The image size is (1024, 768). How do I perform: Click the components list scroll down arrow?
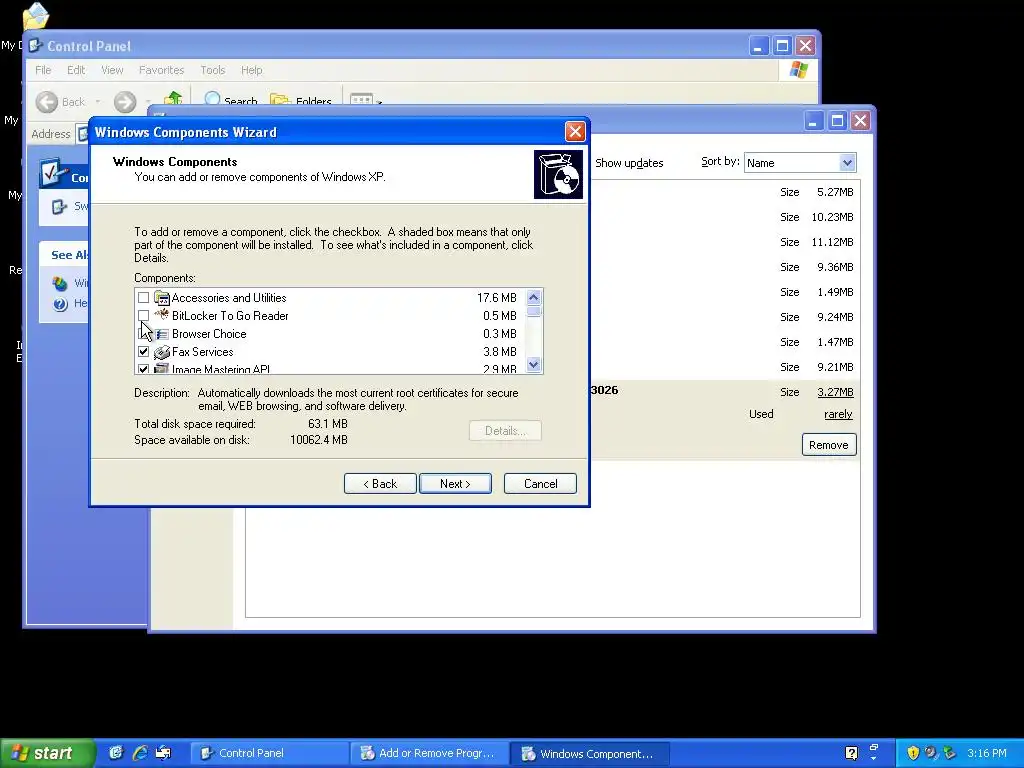pos(534,365)
